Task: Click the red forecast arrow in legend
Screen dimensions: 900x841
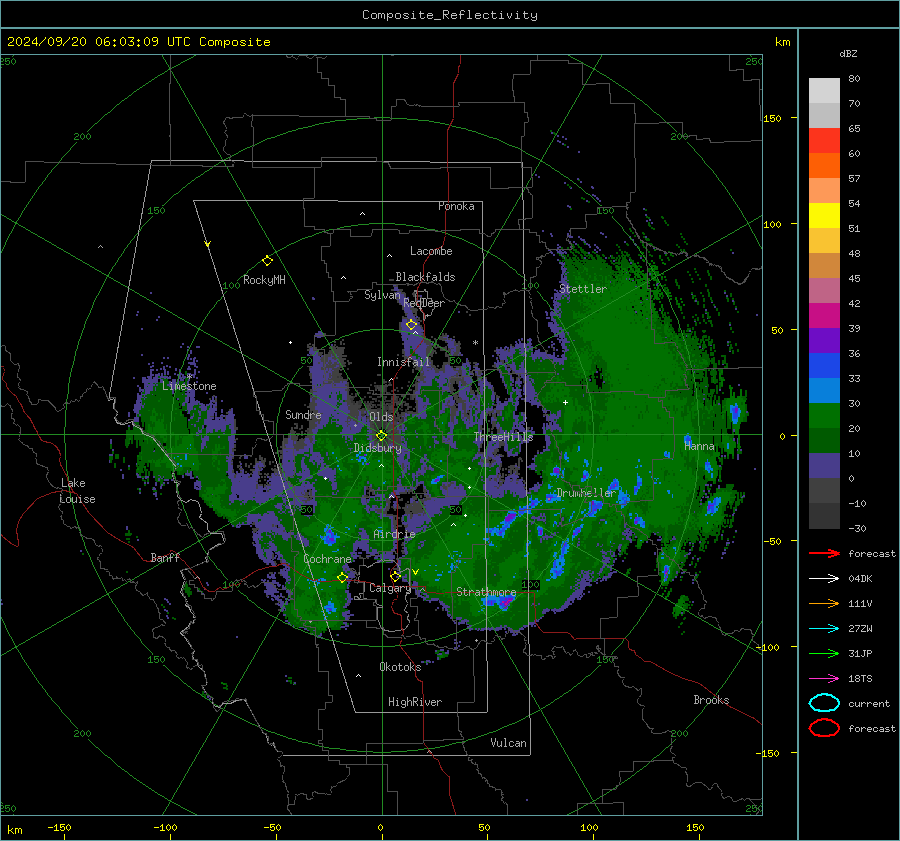Action: (x=824, y=553)
